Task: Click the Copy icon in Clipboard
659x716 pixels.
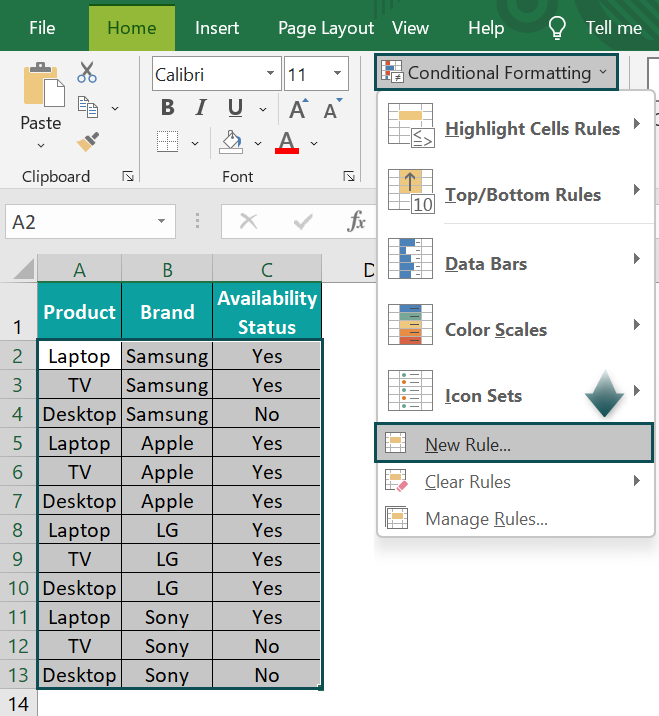Action: 88,107
